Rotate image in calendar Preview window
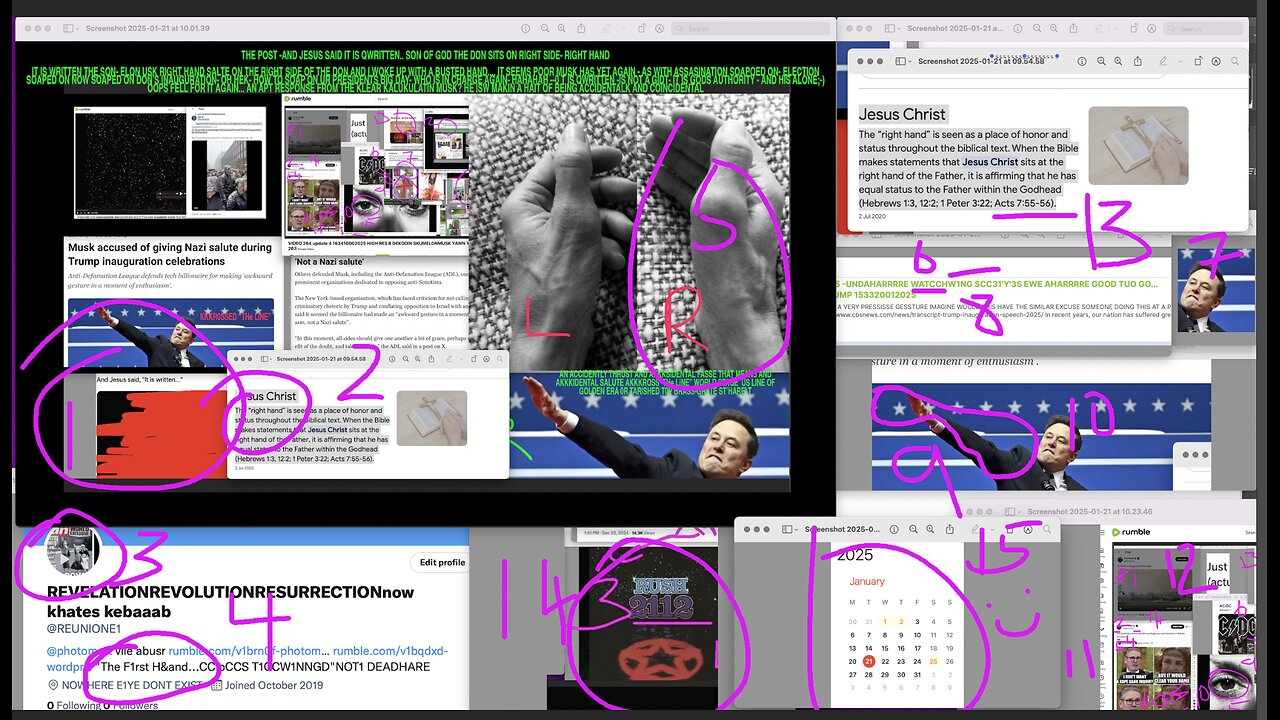Screen dimensions: 1280x720 [x=1009, y=529]
